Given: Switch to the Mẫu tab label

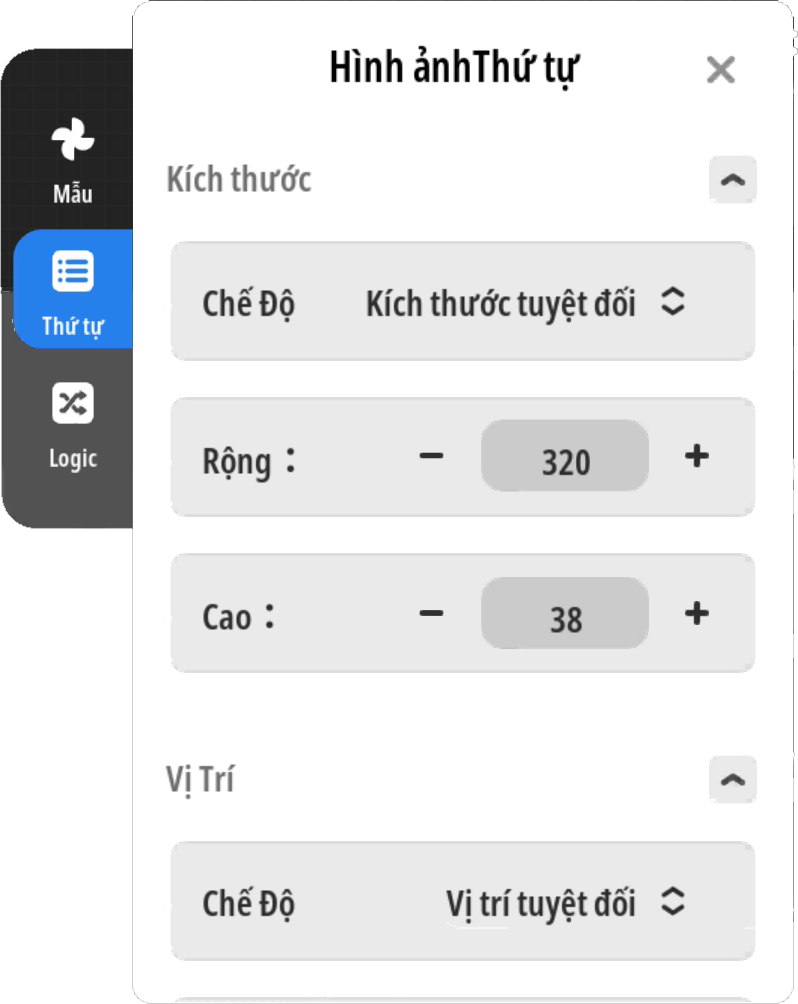Looking at the screenshot, I should [73, 193].
